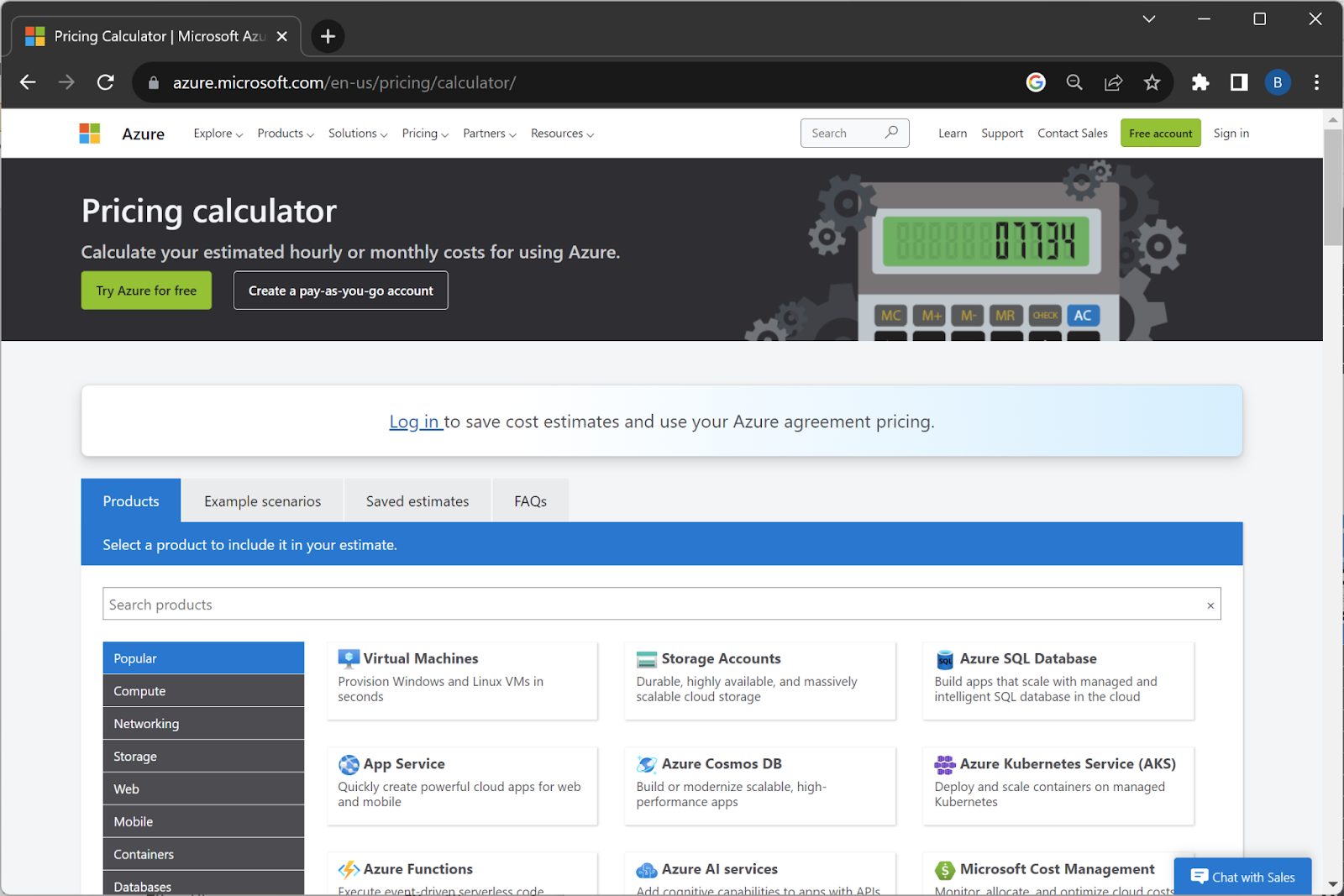The height and width of the screenshot is (896, 1344).
Task: Open the Saved estimates tab
Action: pos(417,500)
